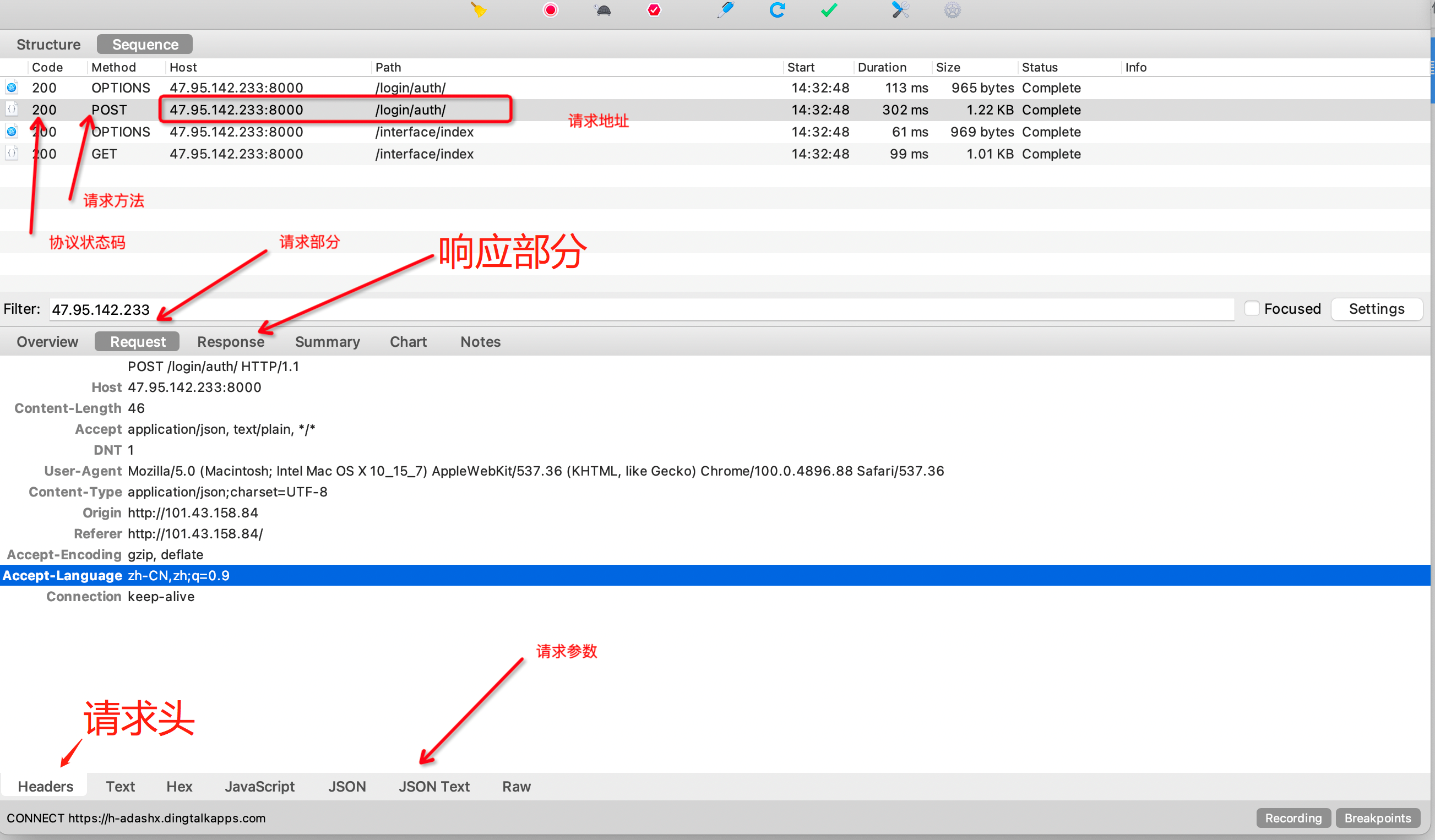Viewport: 1435px width, 840px height.
Task: Select the JSON Text tab
Action: 434,787
